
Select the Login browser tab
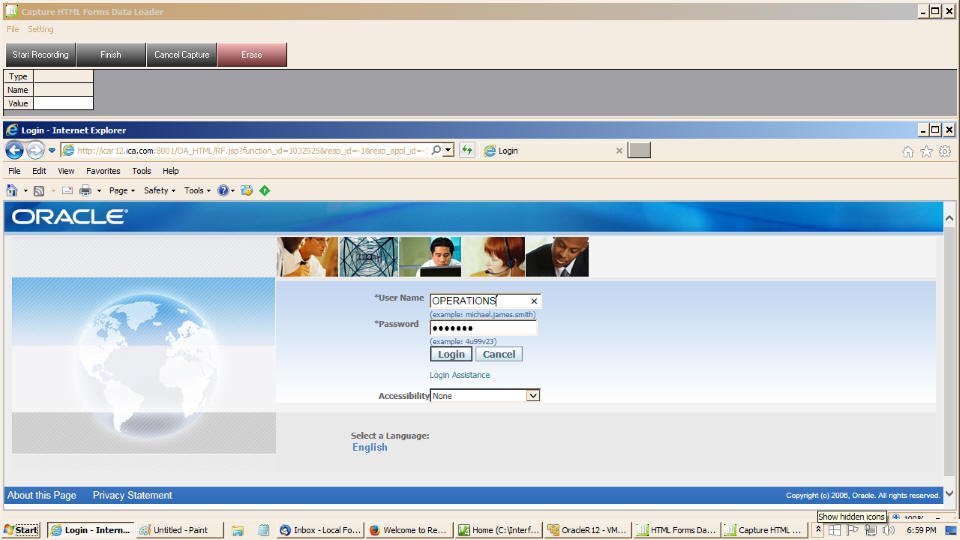click(x=551, y=151)
